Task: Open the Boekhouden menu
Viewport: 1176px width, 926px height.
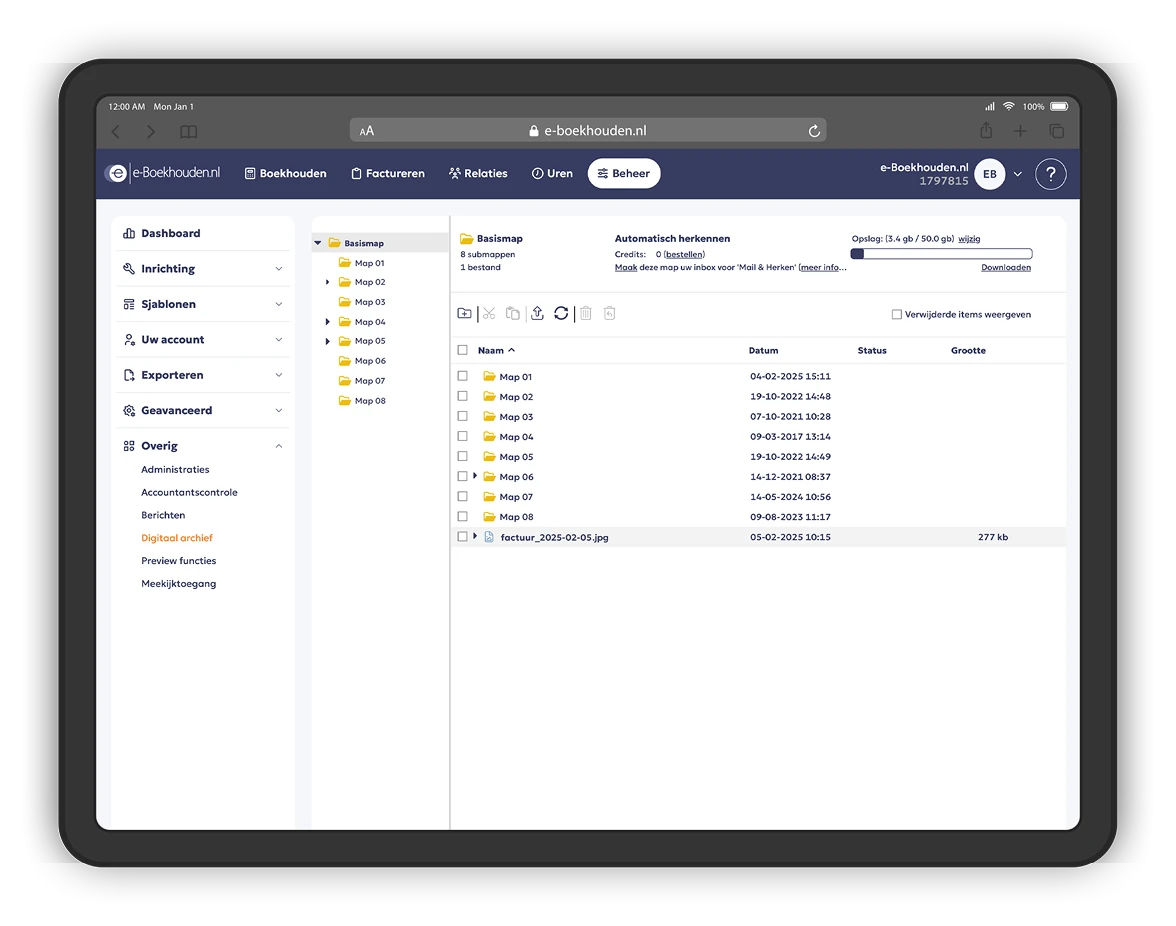Action: (286, 173)
